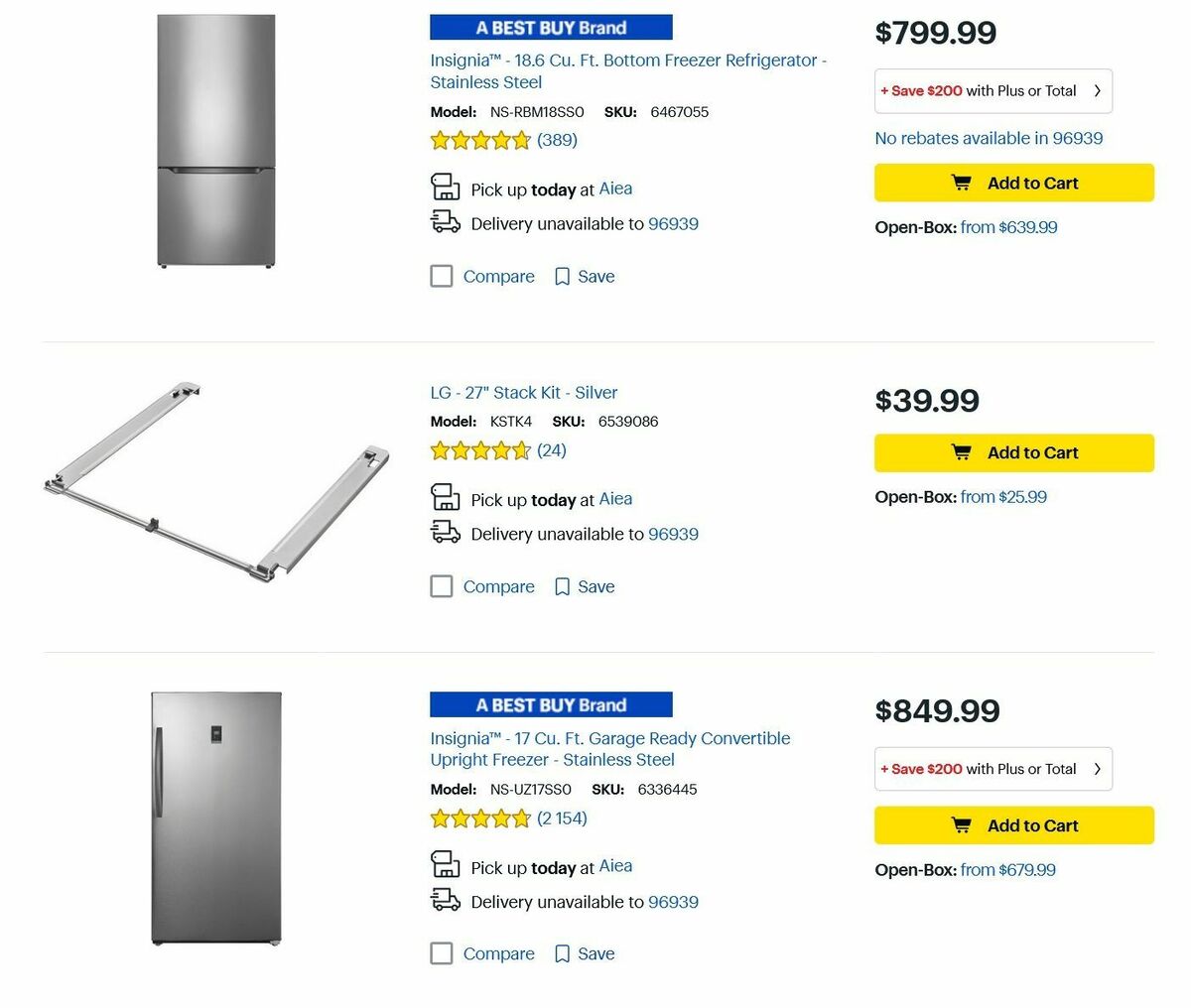
Task: Select the star rating for the LG stack kit
Action: point(480,449)
